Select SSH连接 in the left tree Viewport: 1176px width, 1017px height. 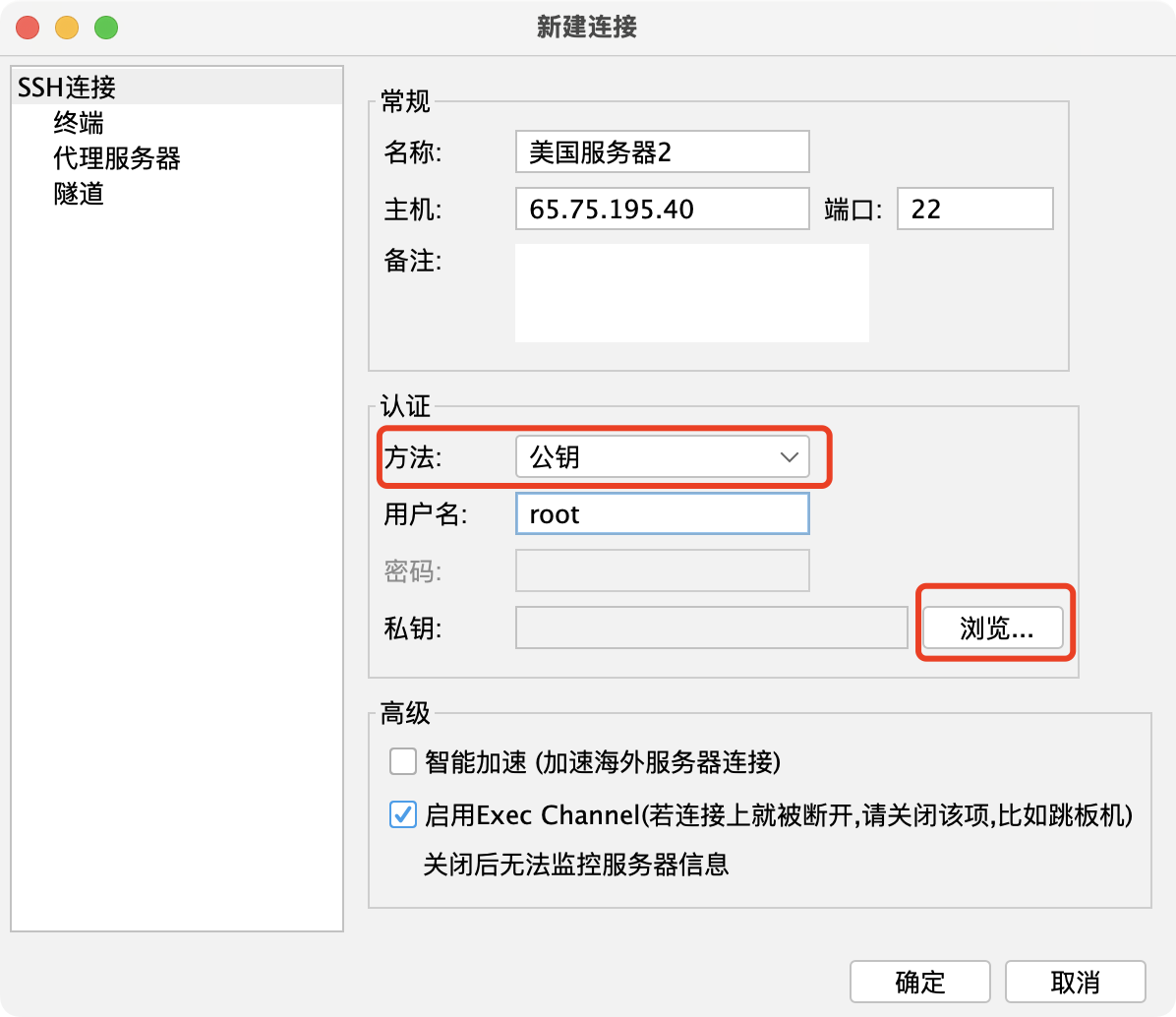[177, 87]
